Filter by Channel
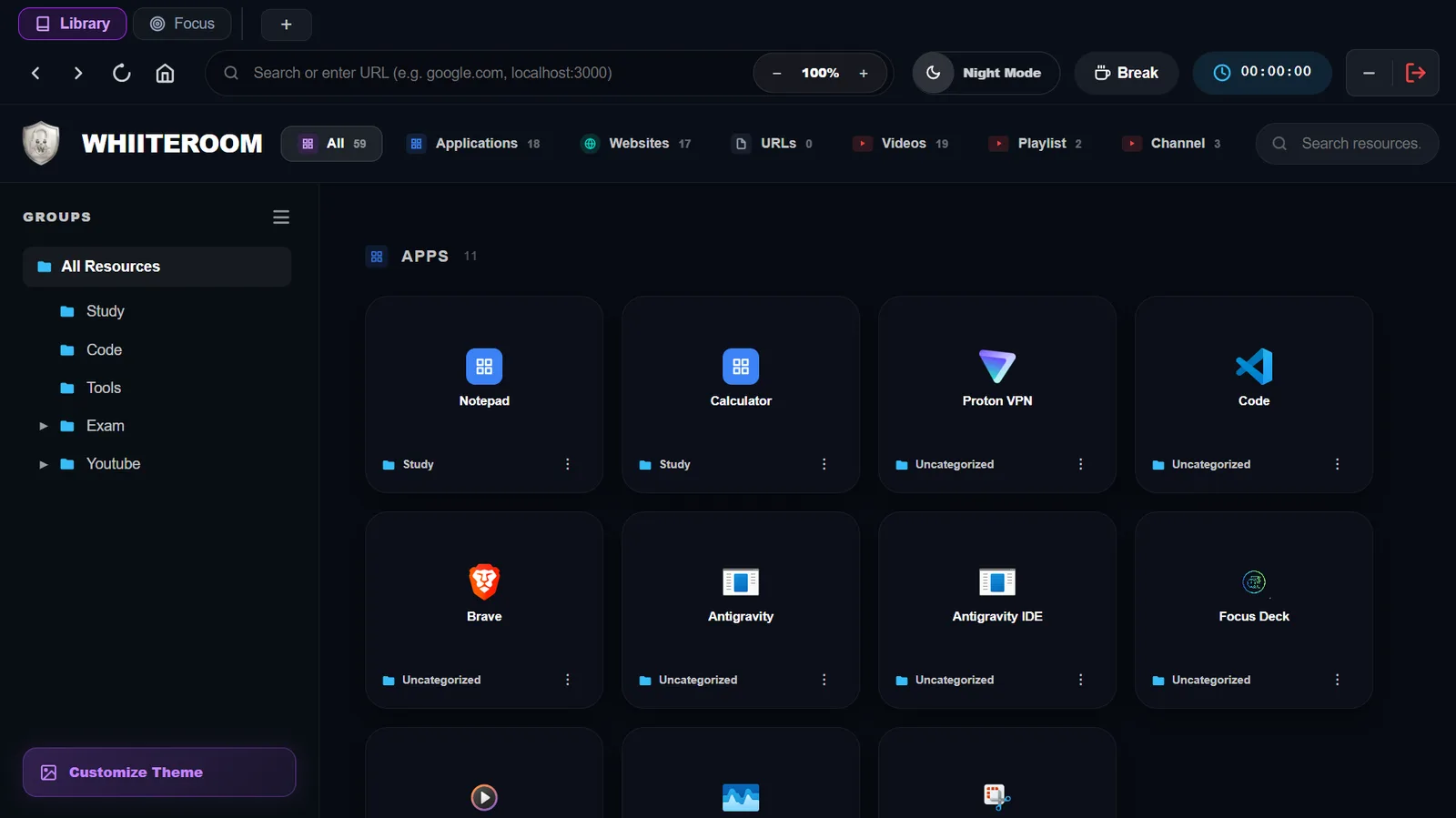 (1172, 144)
